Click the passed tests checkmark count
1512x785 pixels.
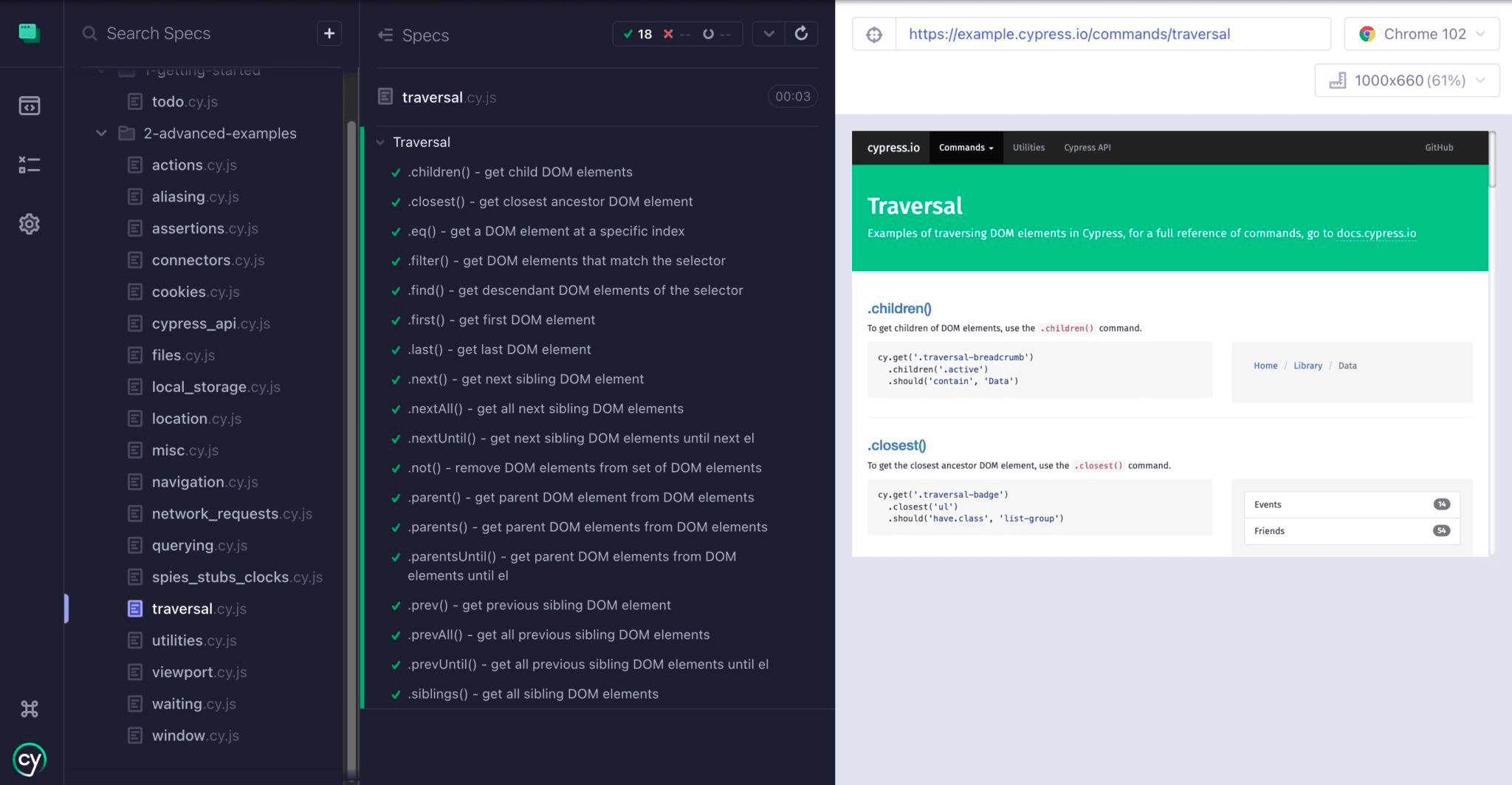(638, 34)
